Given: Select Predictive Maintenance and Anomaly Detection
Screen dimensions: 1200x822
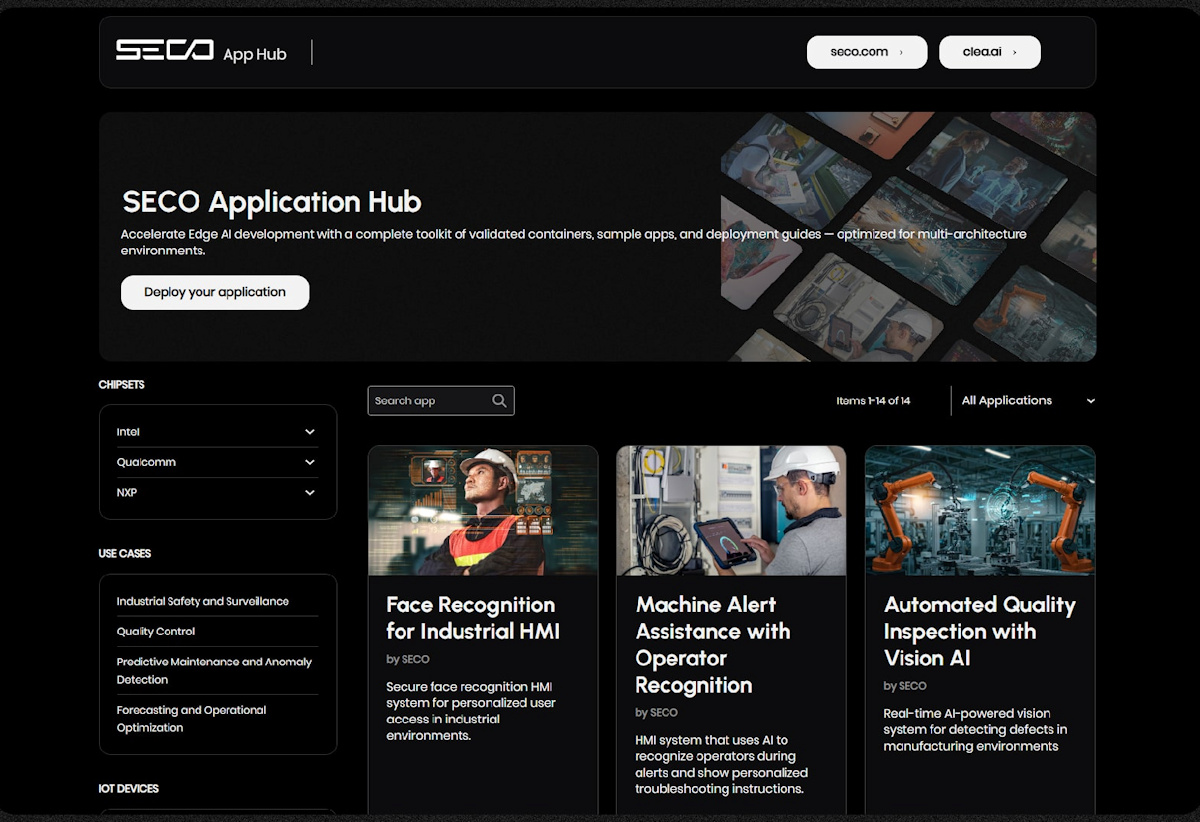Looking at the screenshot, I should 214,671.
